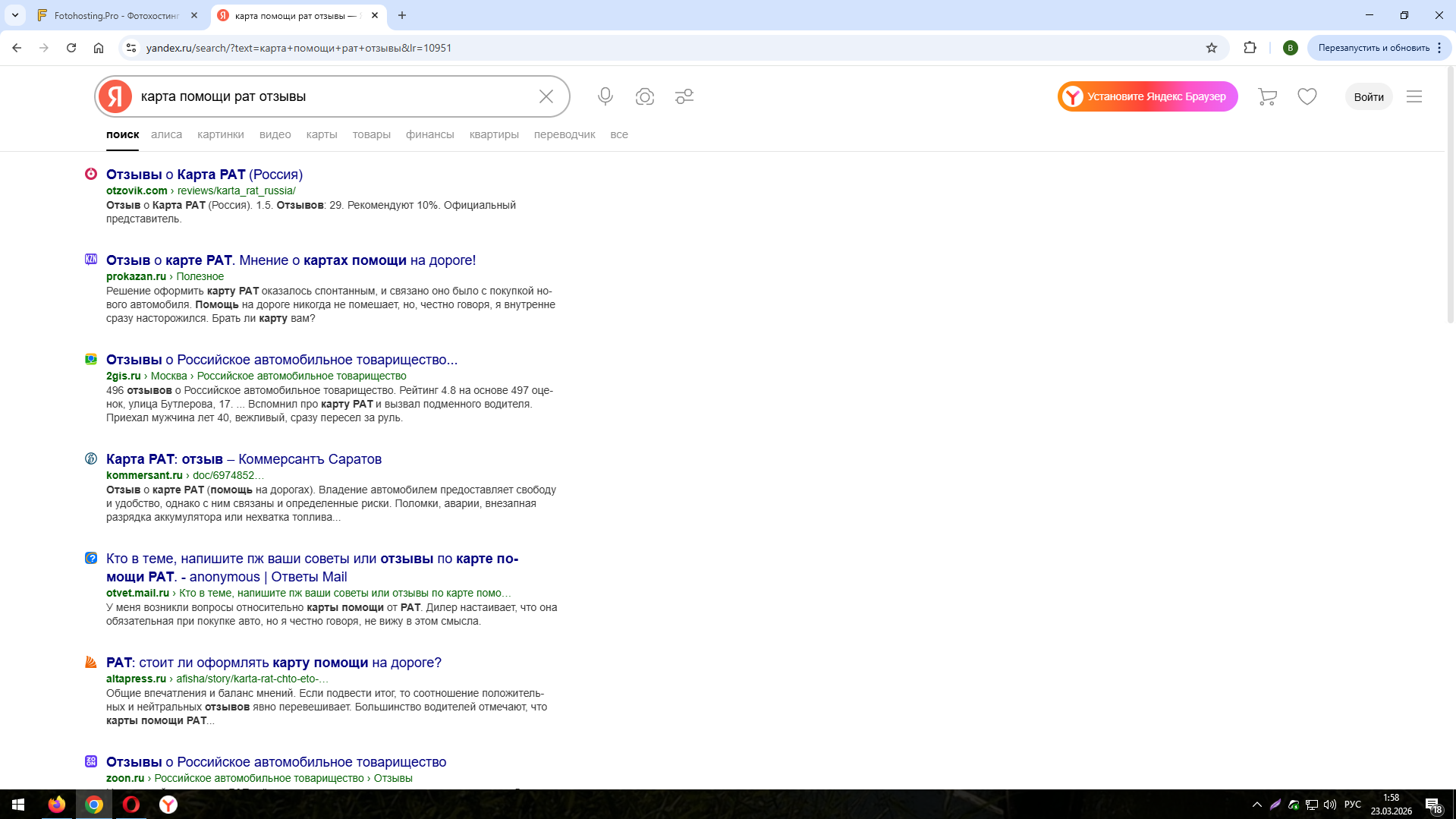Click the kommersant.ru site link
This screenshot has width=1456, height=819.
click(144, 475)
